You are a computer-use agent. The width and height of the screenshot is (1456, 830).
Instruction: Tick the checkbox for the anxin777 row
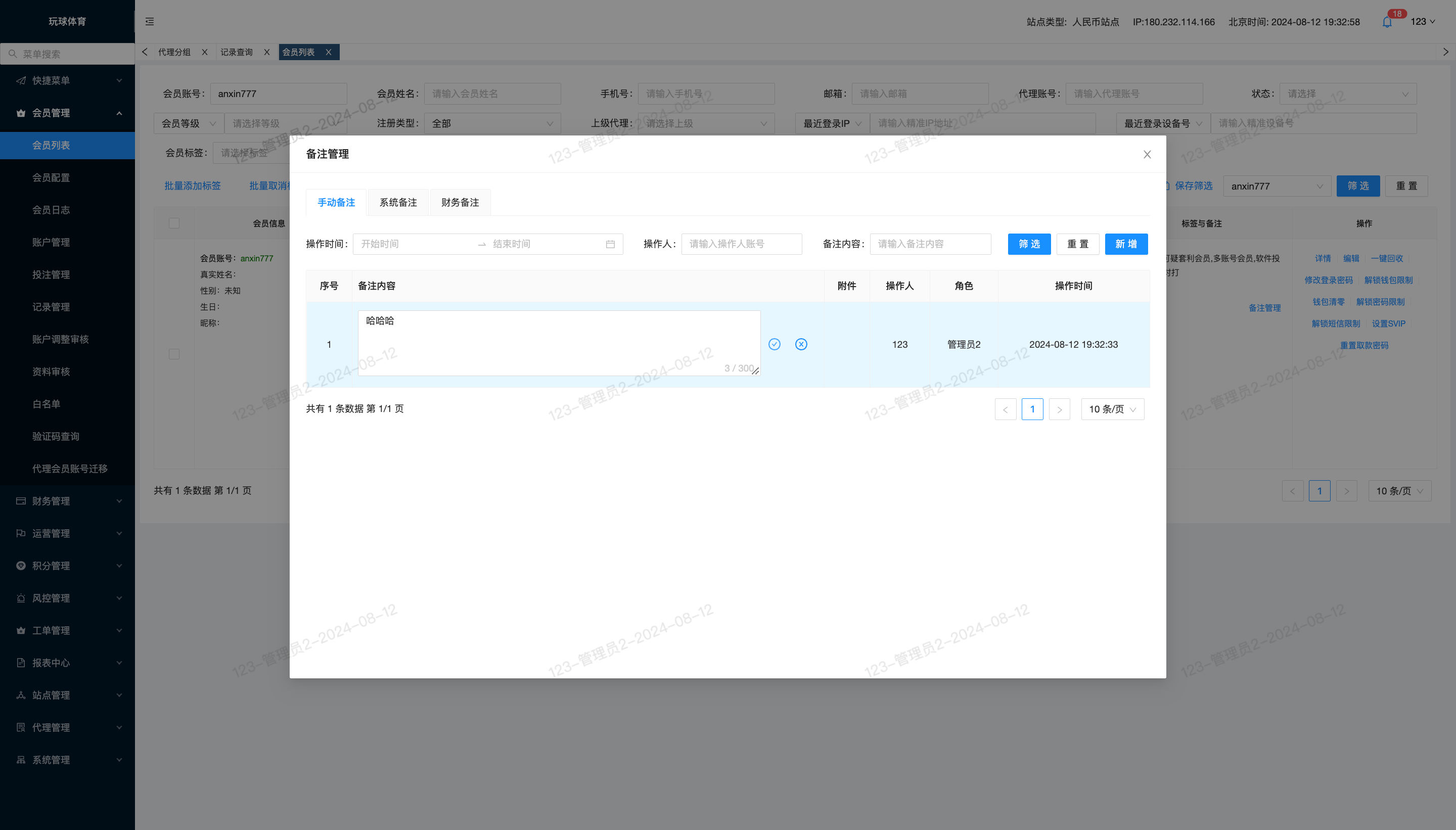[174, 354]
